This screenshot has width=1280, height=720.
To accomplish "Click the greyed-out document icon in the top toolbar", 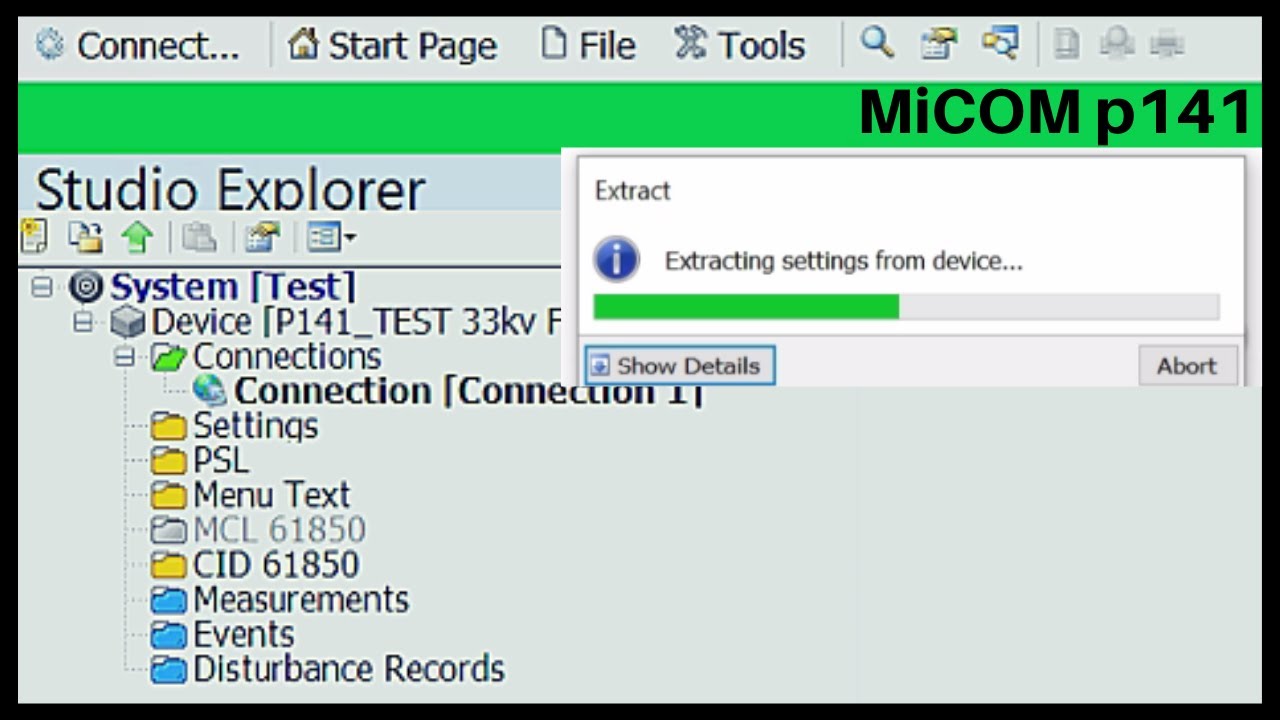I will (1067, 43).
